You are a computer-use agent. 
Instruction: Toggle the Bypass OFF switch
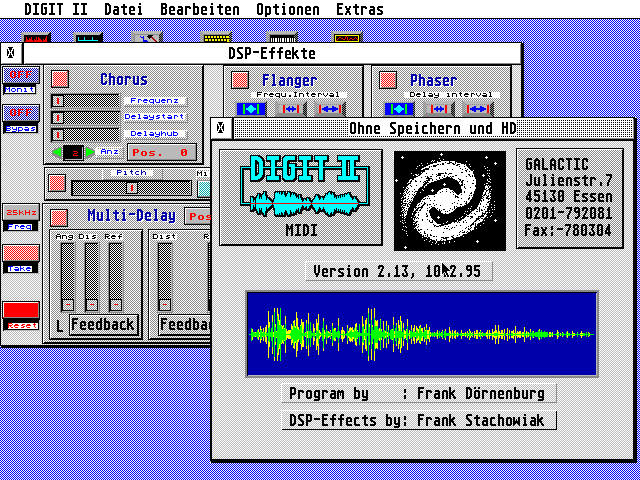pyautogui.click(x=20, y=113)
